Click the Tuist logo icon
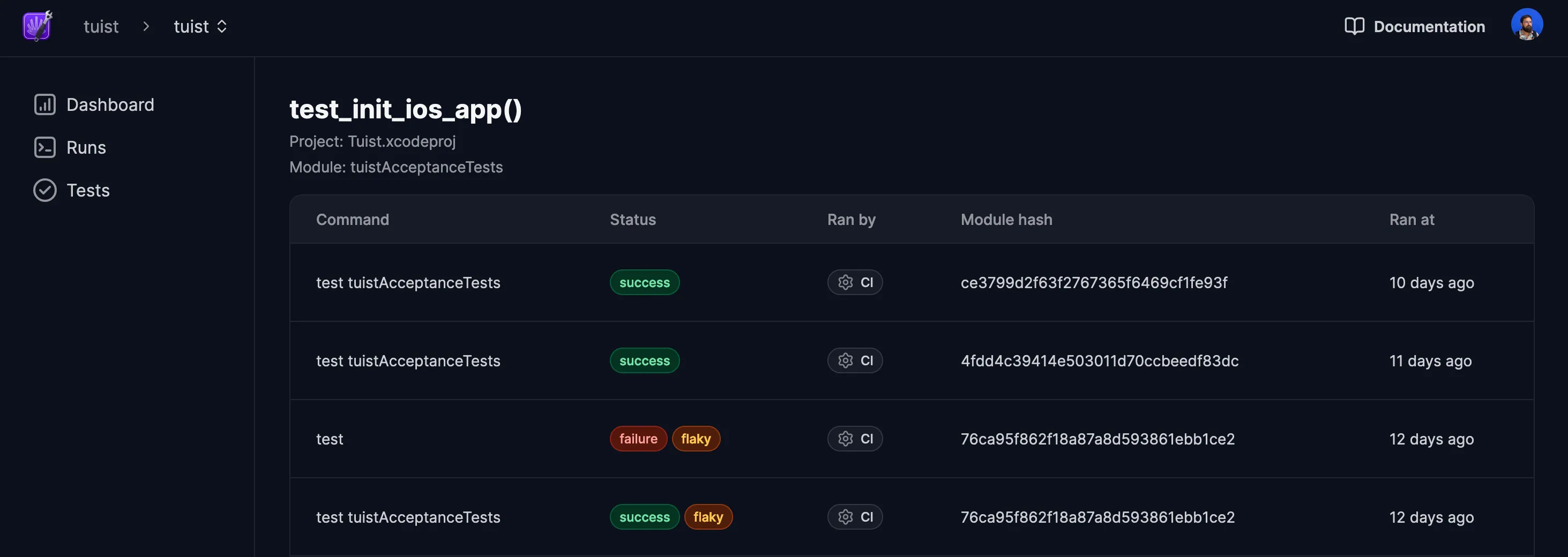 tap(37, 26)
